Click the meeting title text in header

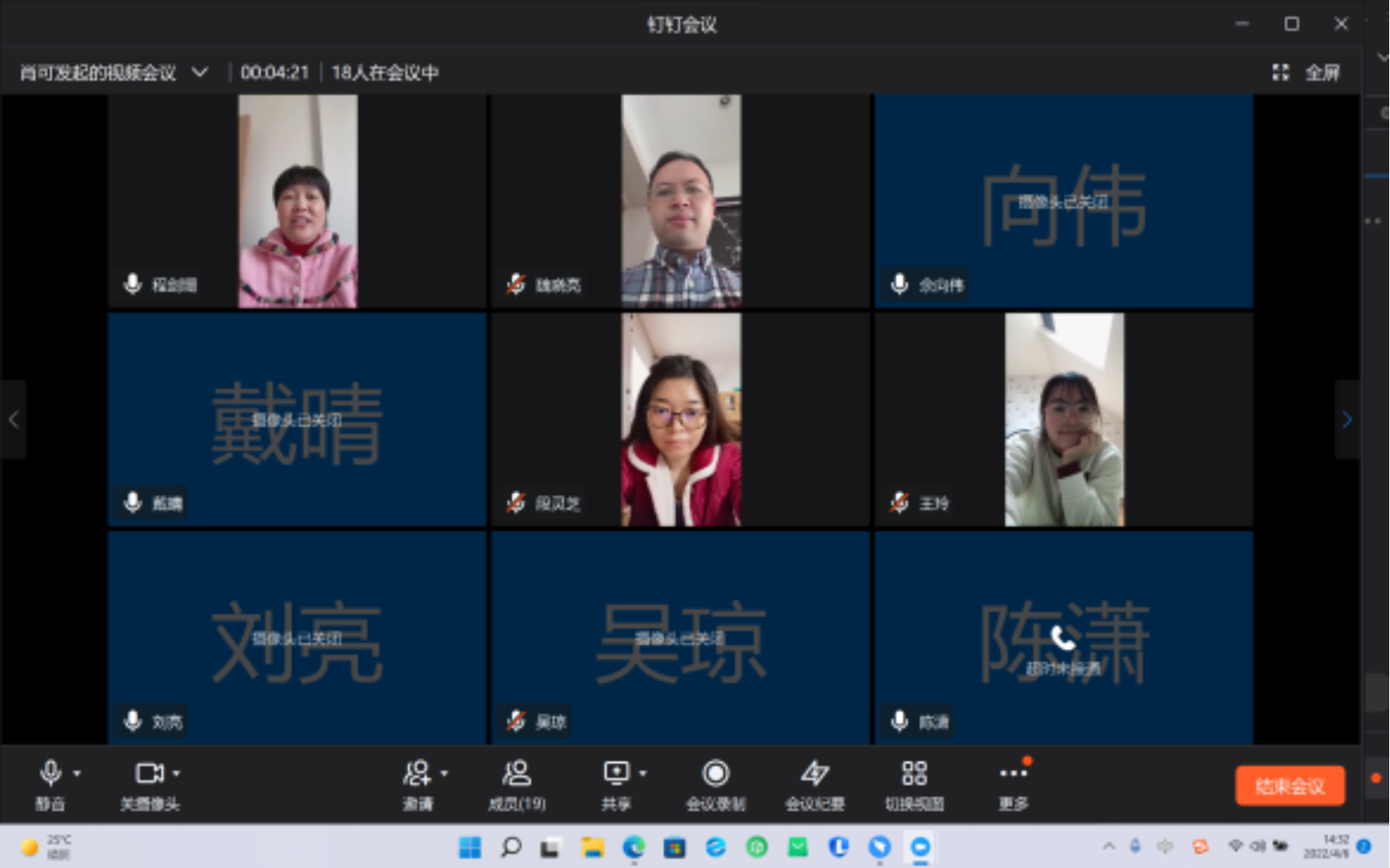98,73
